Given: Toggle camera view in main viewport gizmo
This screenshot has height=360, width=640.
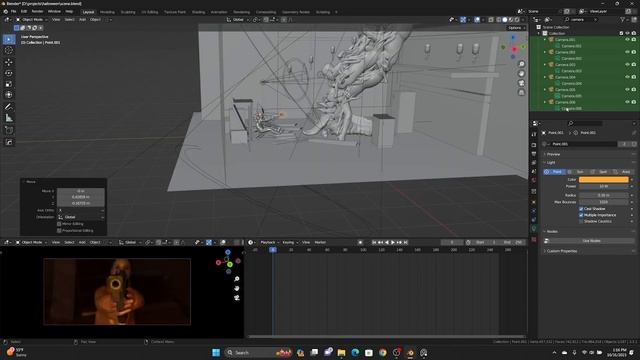Looking at the screenshot, I should [522, 83].
